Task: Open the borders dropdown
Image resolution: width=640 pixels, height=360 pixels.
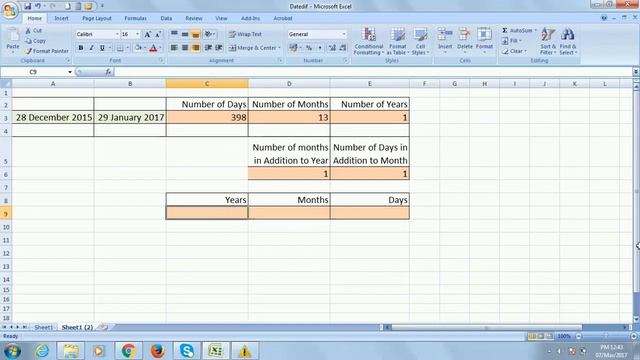Action: tap(127, 48)
